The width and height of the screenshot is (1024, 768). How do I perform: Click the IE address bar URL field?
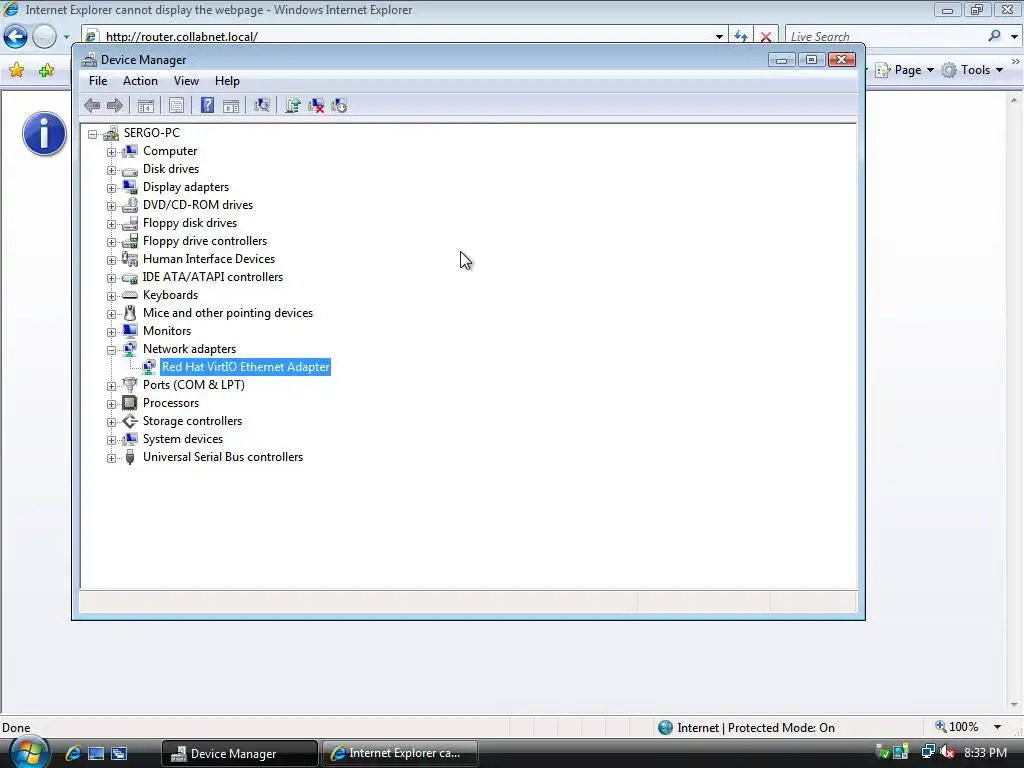tap(405, 37)
